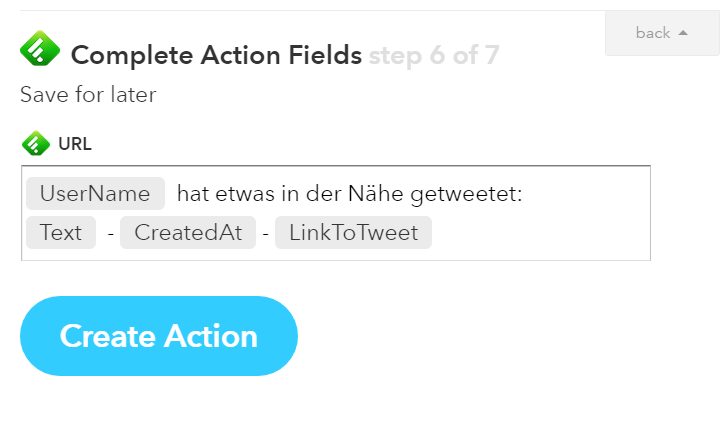Click the Complete Action Fields heading
This screenshot has width=723, height=436.
pyautogui.click(x=216, y=55)
